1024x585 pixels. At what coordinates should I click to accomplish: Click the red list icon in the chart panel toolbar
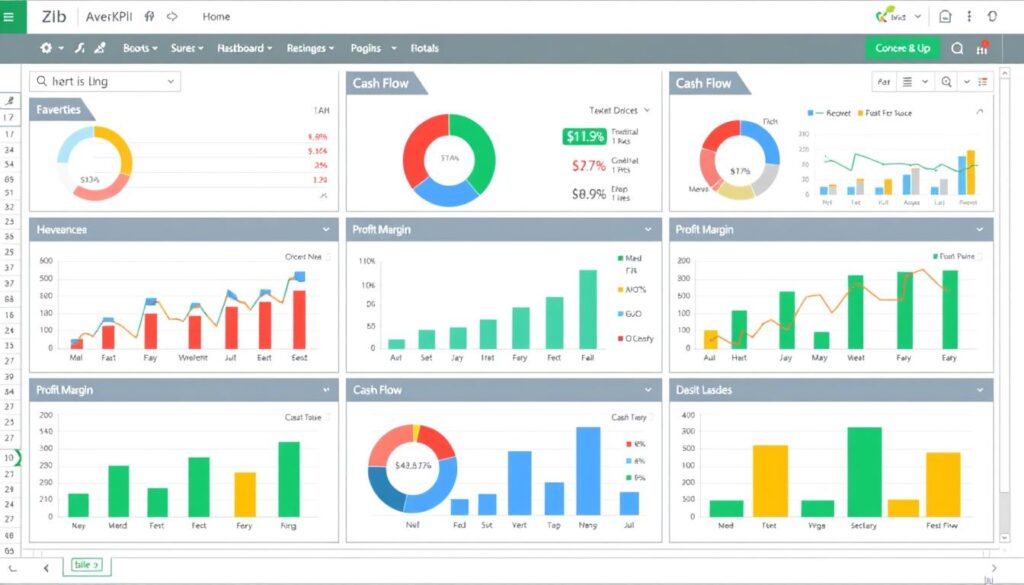click(x=982, y=82)
